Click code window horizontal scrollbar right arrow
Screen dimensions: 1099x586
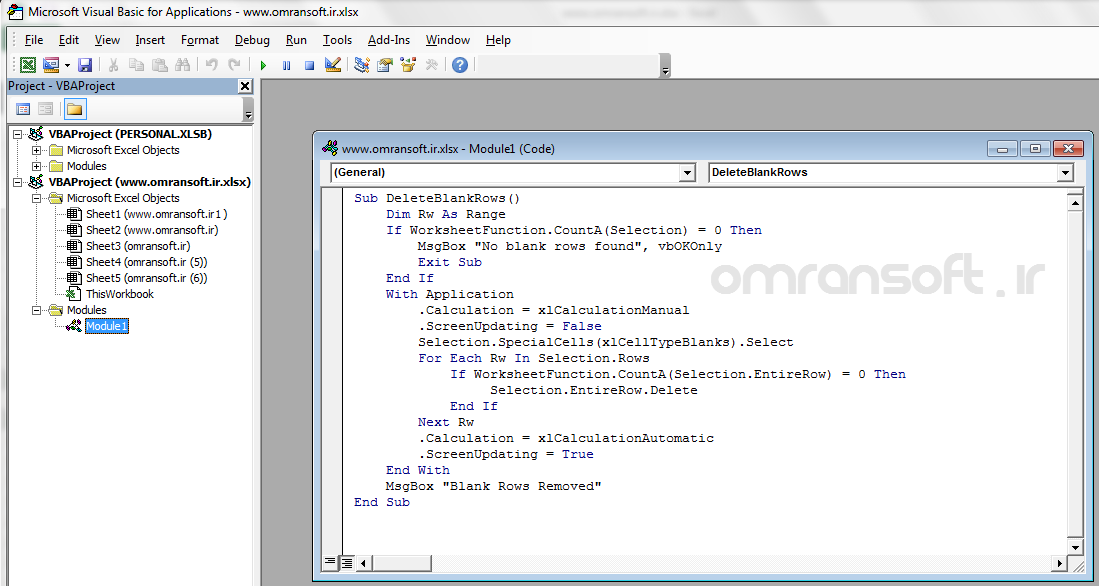coord(1060,563)
